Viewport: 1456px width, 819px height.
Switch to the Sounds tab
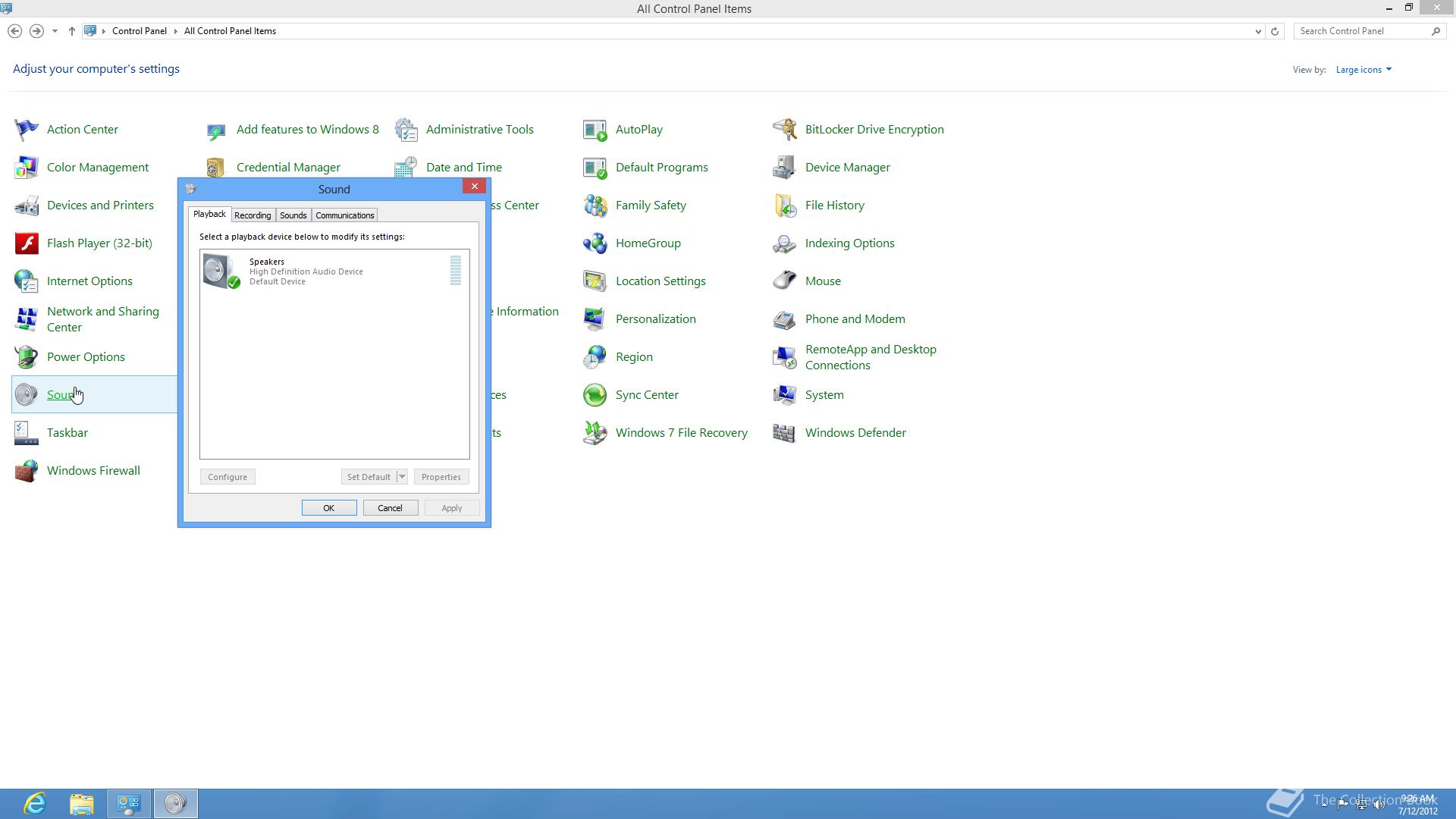tap(293, 215)
